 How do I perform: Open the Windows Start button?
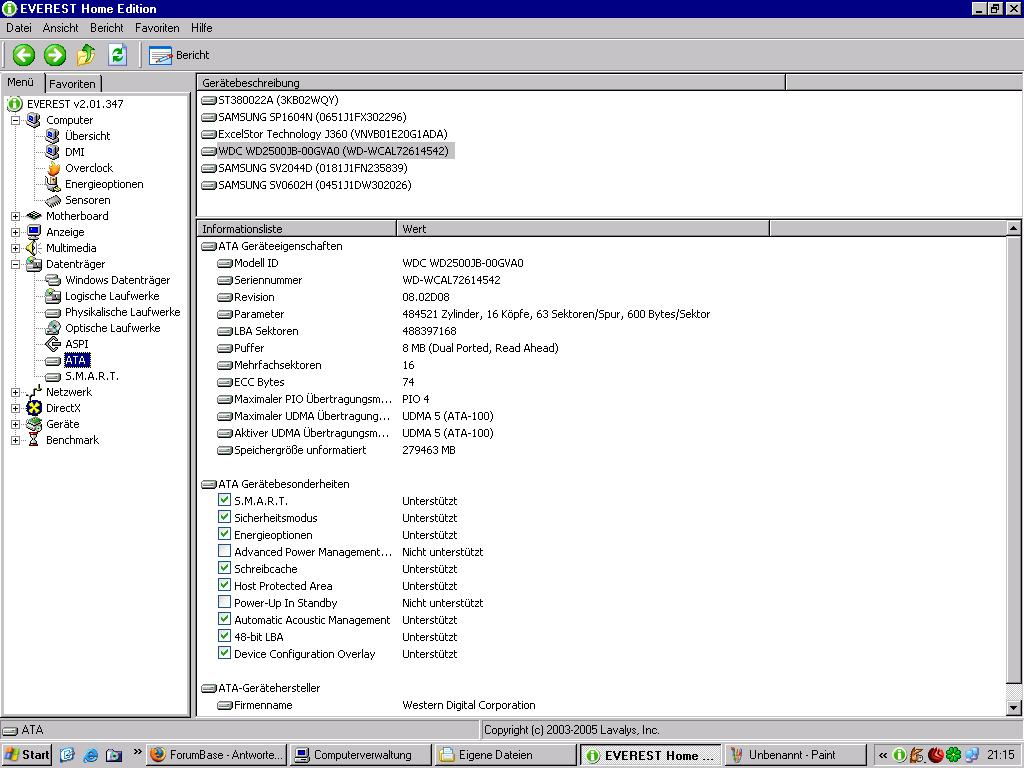pyautogui.click(x=27, y=755)
